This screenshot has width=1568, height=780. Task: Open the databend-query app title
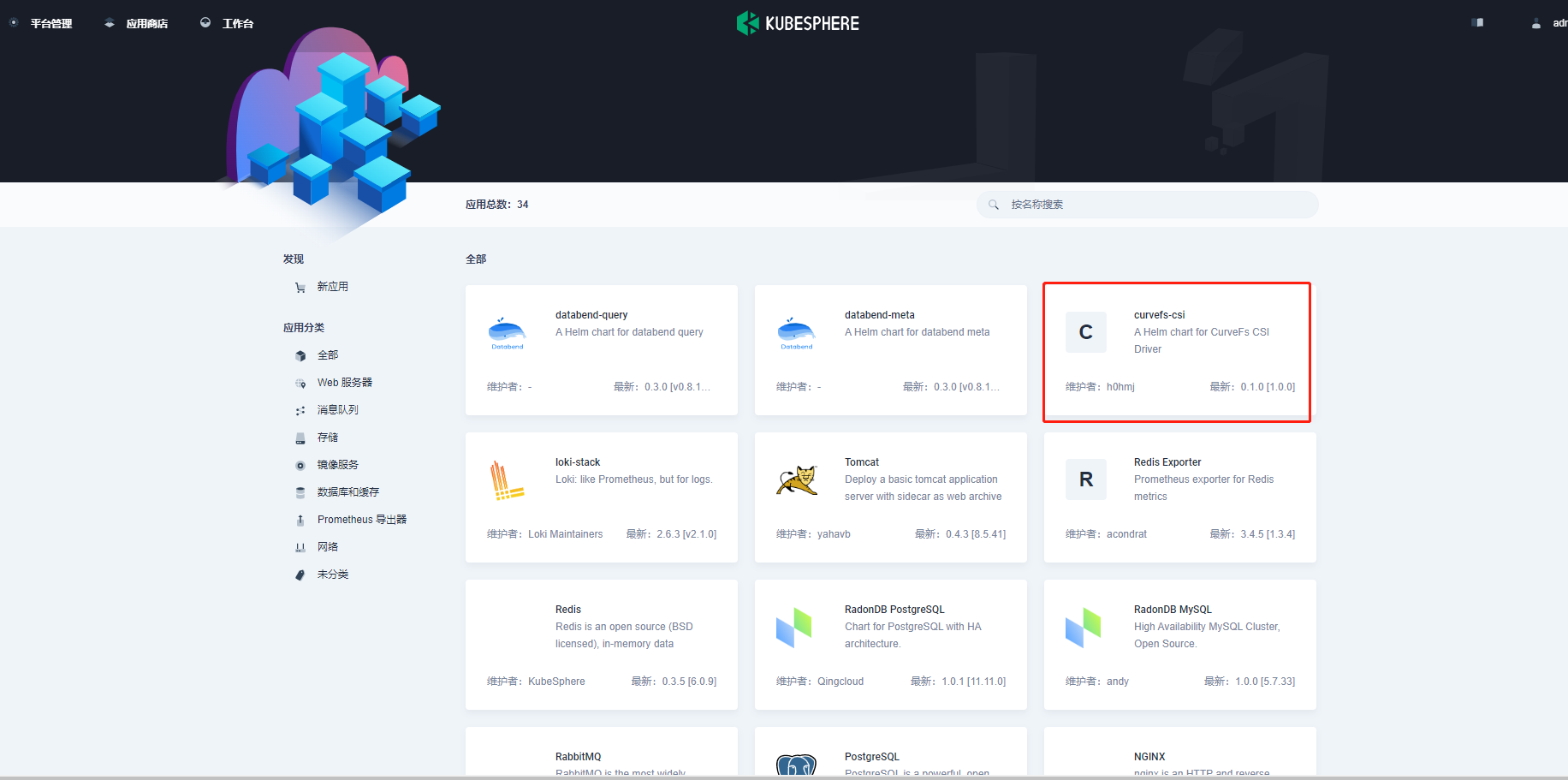click(x=591, y=315)
